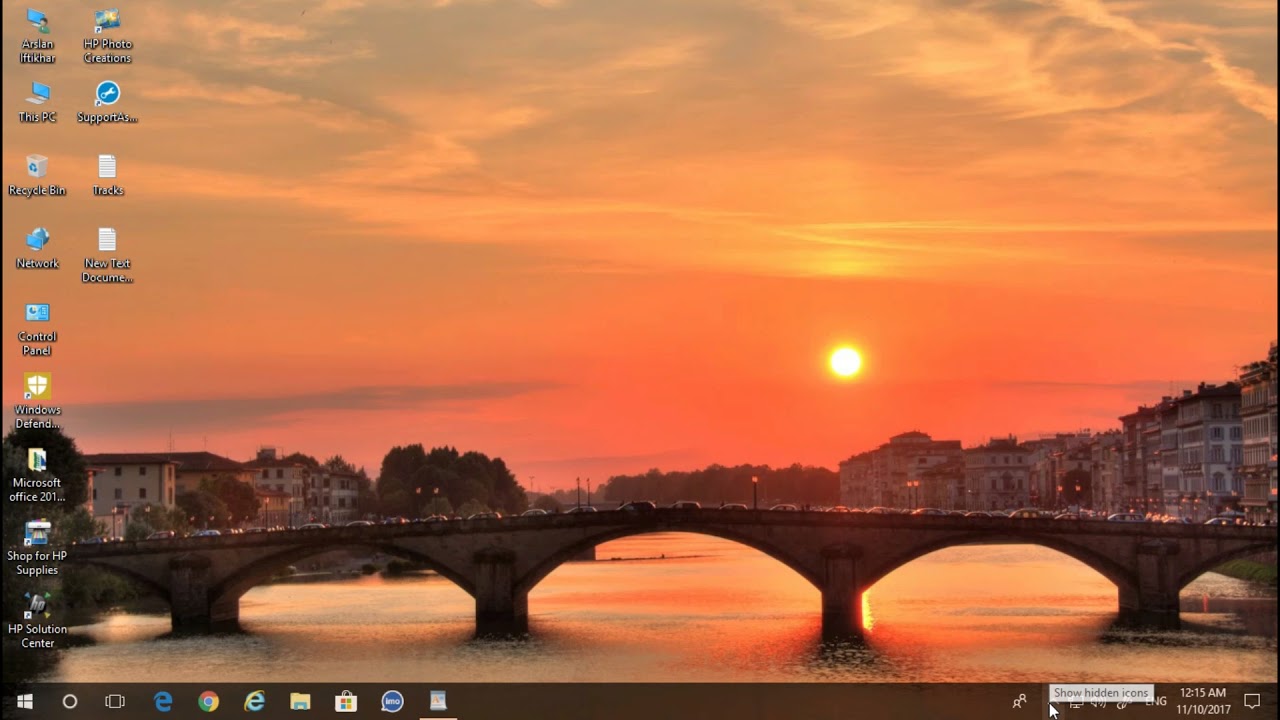Image resolution: width=1280 pixels, height=720 pixels.
Task: Open HP Photo Creations desktop shortcut
Action: point(107,36)
